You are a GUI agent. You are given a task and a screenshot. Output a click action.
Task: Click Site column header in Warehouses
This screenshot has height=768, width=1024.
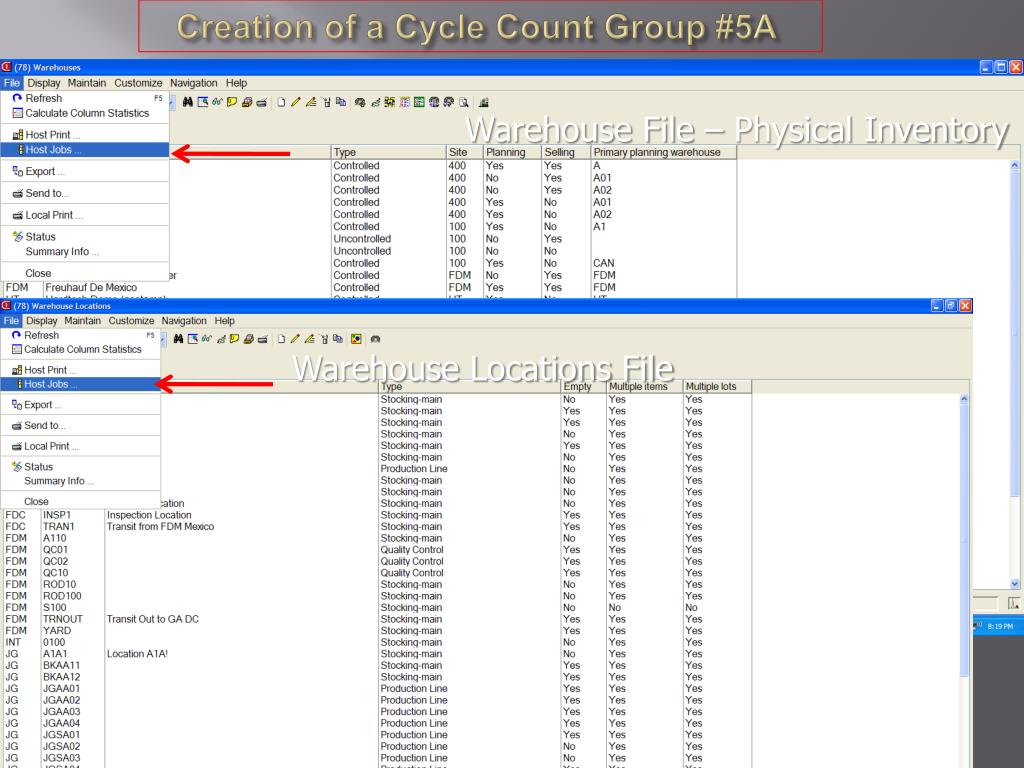[464, 152]
